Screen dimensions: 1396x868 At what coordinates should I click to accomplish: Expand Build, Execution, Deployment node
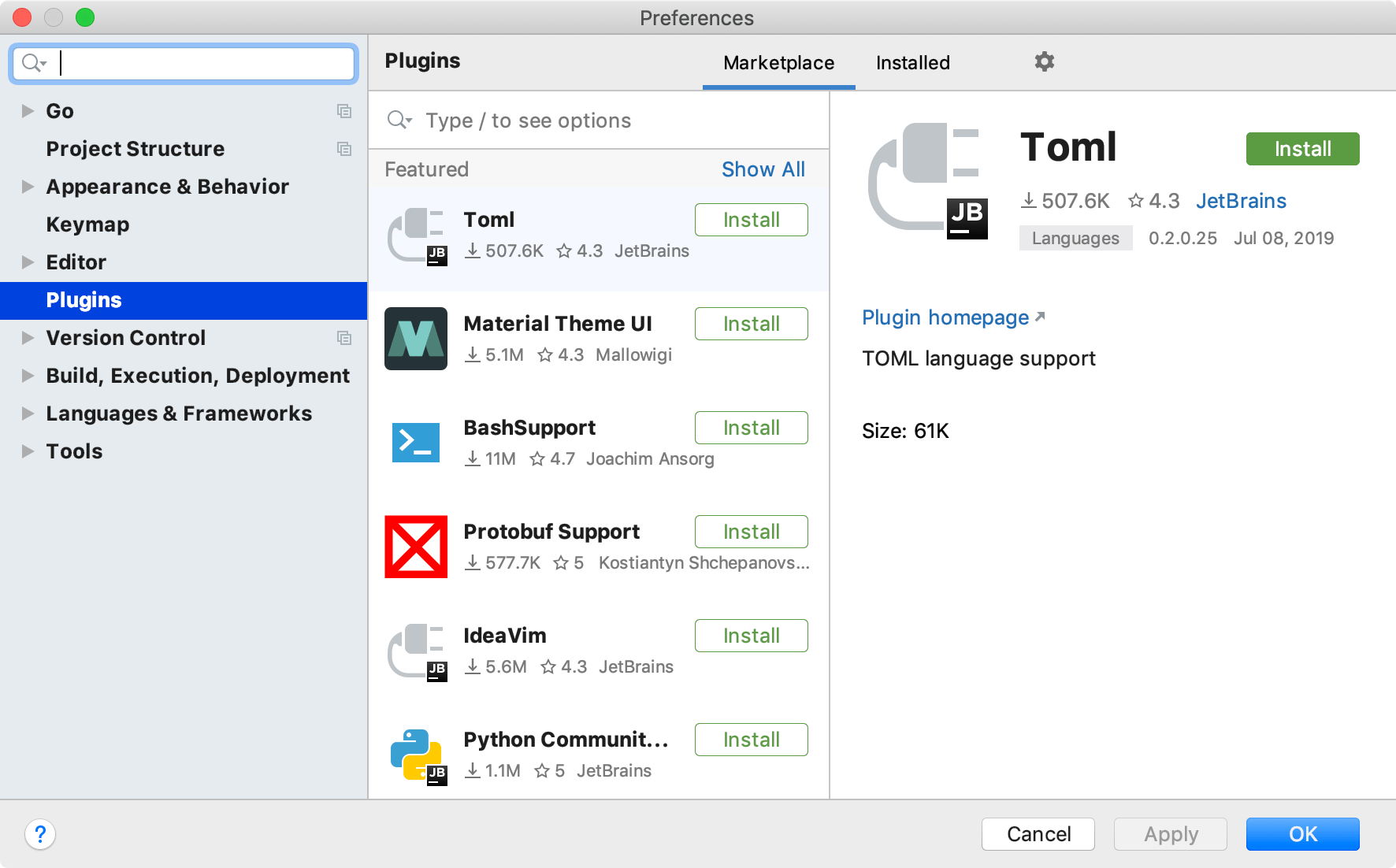(28, 376)
